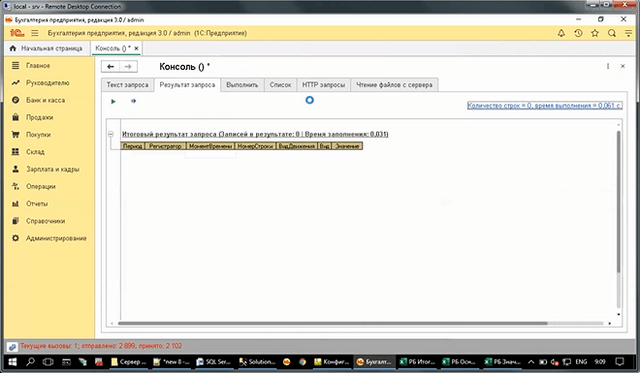Open the main hamburger menu next to 1C logo
Viewport: 640px width, 373px height.
[35, 33]
